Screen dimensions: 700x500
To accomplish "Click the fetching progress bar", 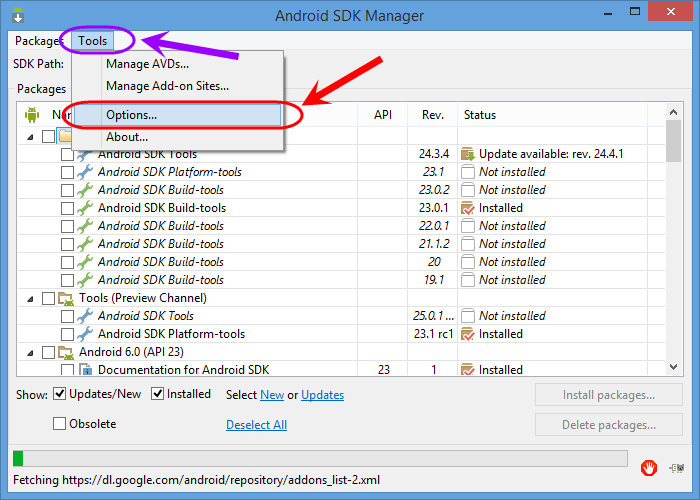I will (320, 458).
